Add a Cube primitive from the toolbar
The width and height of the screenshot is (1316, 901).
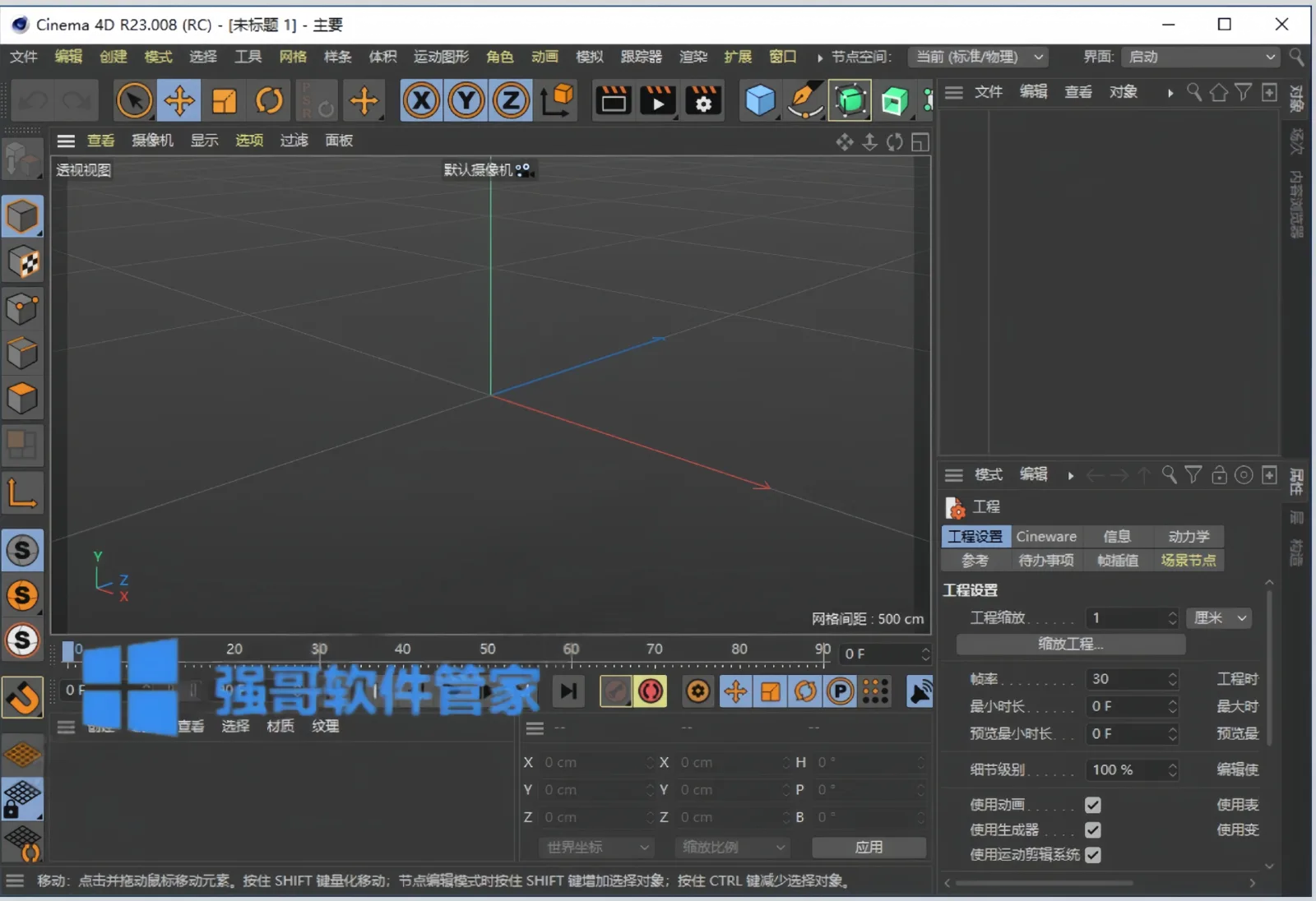[x=760, y=101]
